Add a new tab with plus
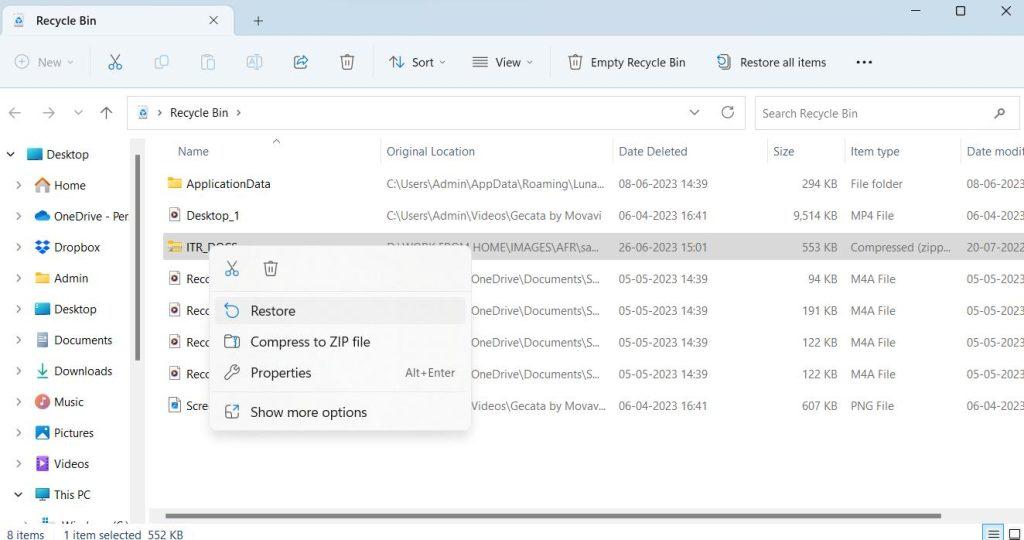This screenshot has width=1024, height=540. [x=258, y=21]
